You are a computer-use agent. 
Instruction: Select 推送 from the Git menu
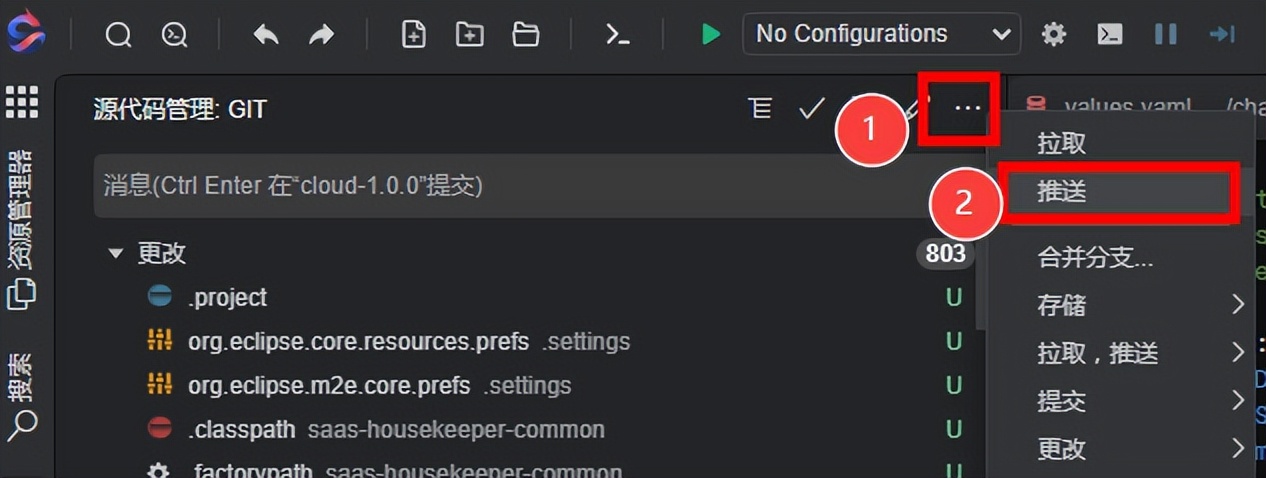click(x=1062, y=192)
